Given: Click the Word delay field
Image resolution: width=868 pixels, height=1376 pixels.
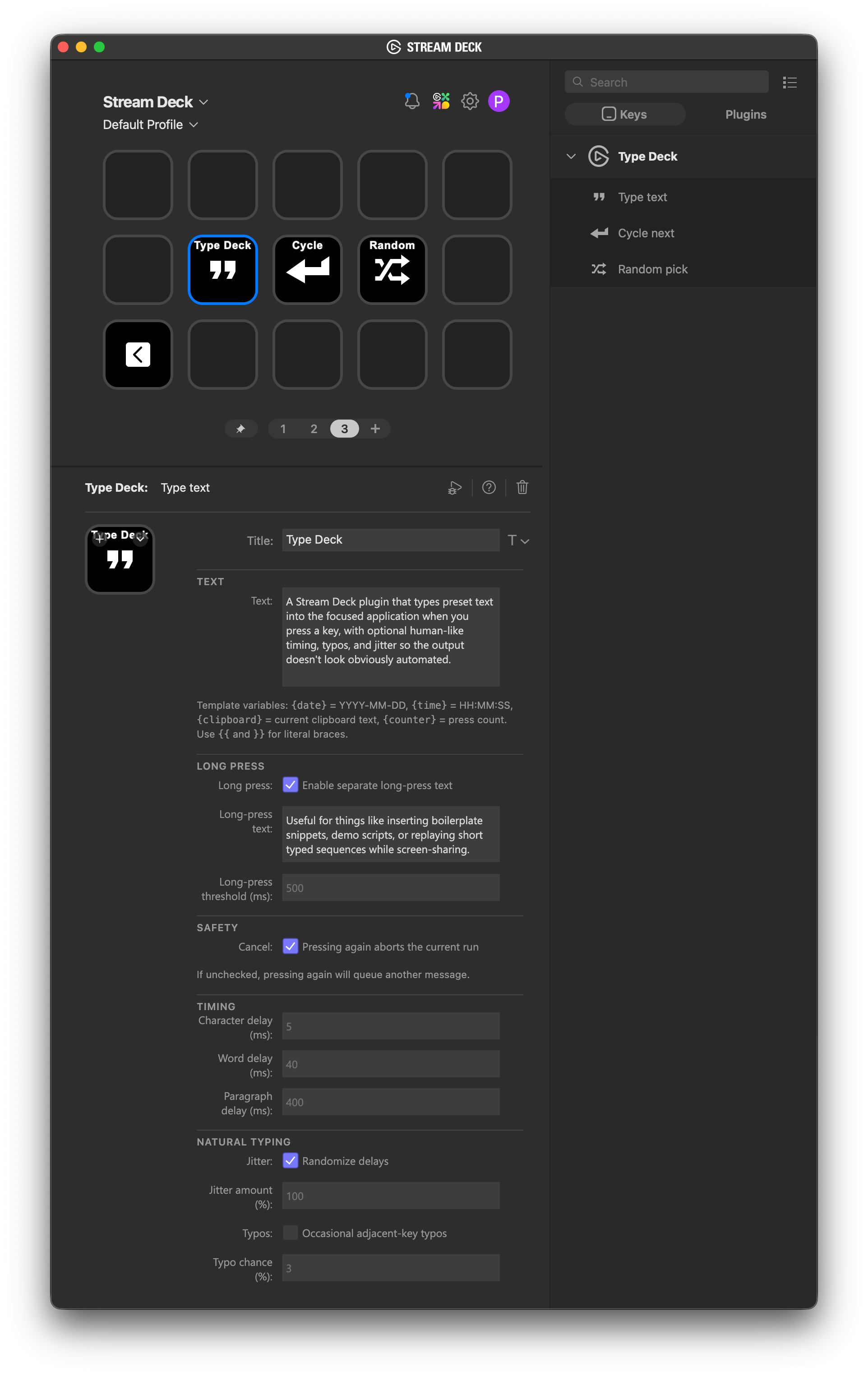Looking at the screenshot, I should pos(391,1064).
